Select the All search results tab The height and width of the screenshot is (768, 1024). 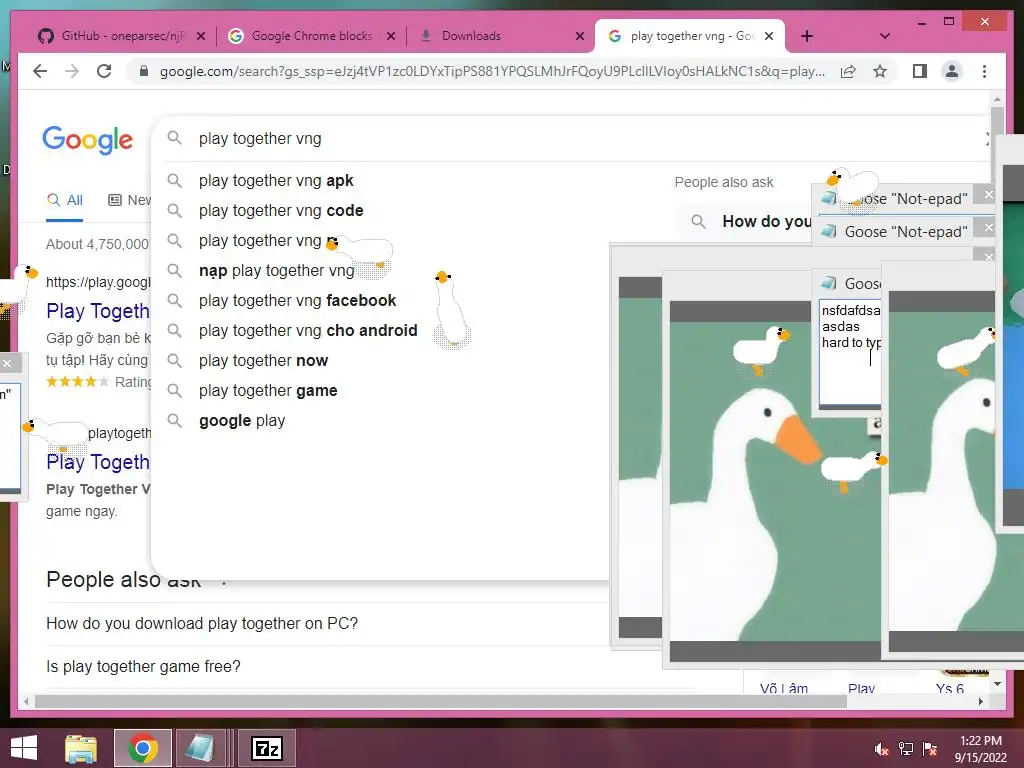65,200
